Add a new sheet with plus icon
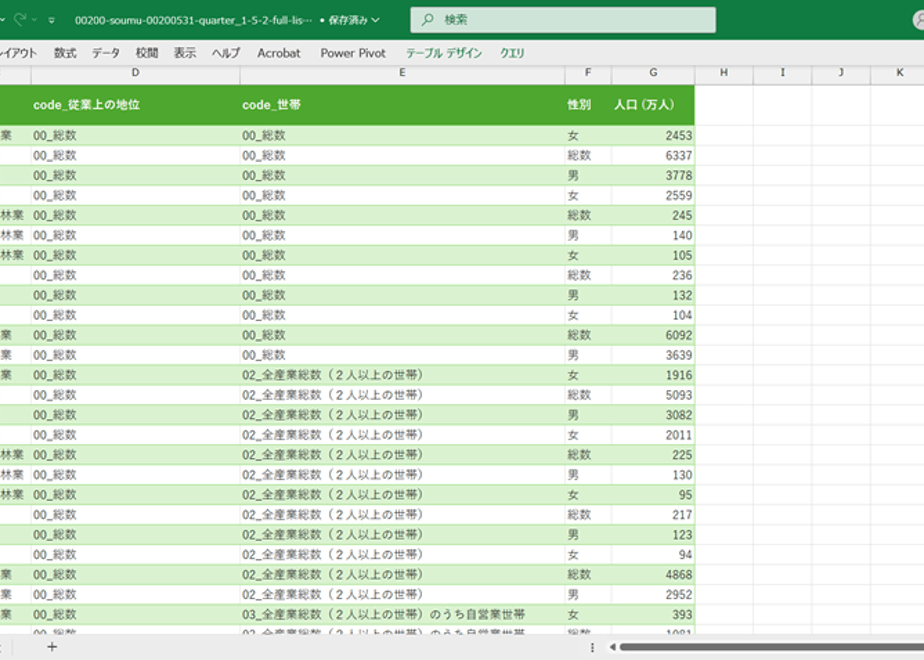The width and height of the screenshot is (924, 660). coord(52,647)
